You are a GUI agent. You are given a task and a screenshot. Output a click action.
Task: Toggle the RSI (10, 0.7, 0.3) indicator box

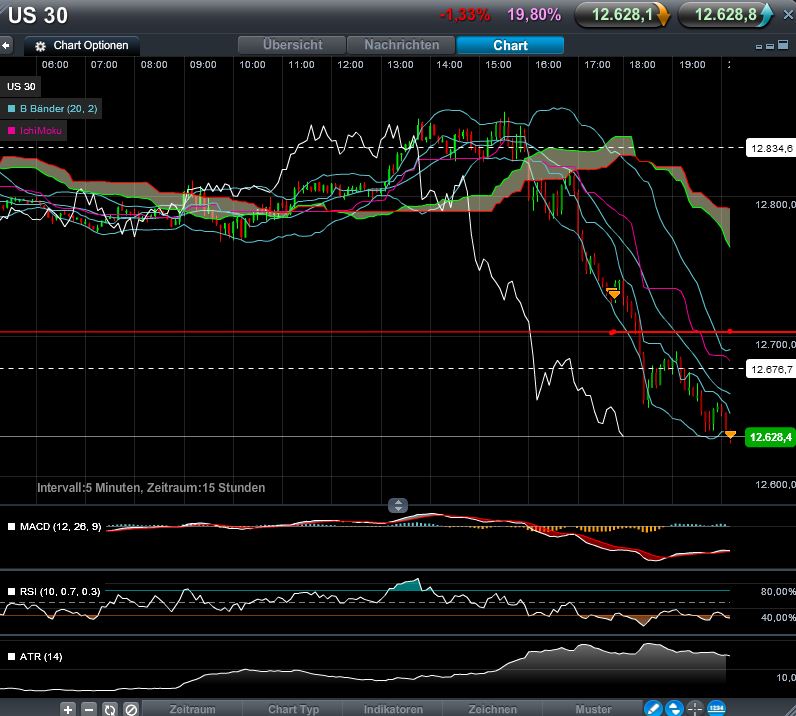[12, 592]
